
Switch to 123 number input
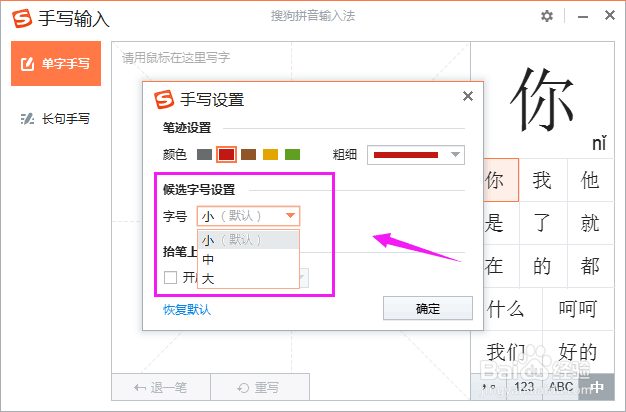[x=524, y=387]
